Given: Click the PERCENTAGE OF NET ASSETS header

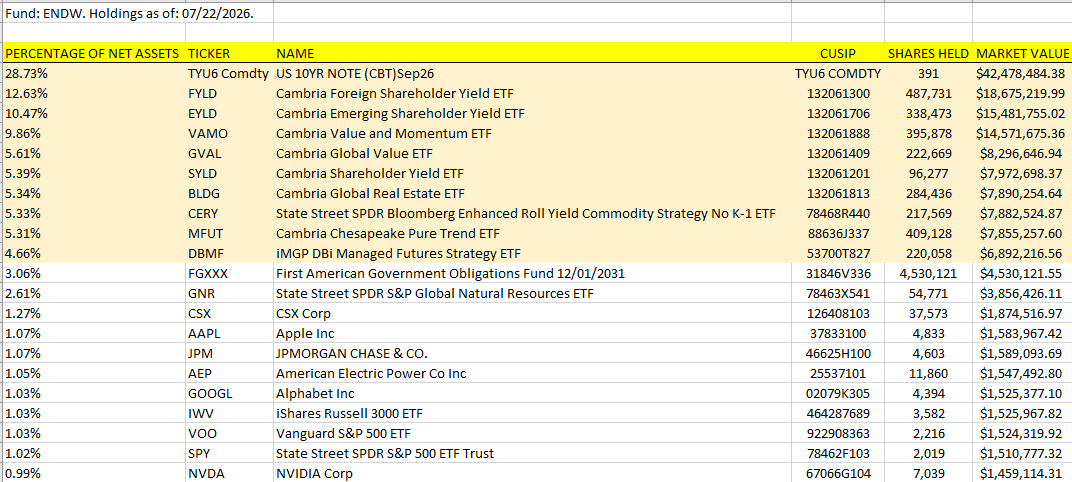Looking at the screenshot, I should point(93,53).
